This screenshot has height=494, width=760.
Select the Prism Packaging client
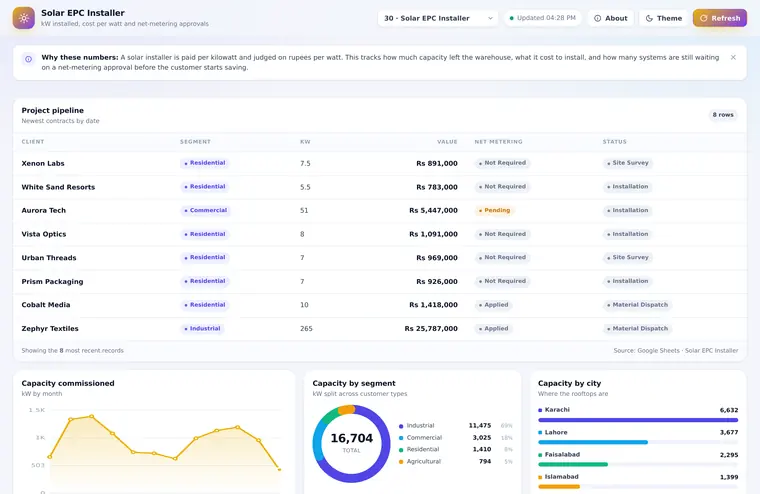click(x=52, y=282)
